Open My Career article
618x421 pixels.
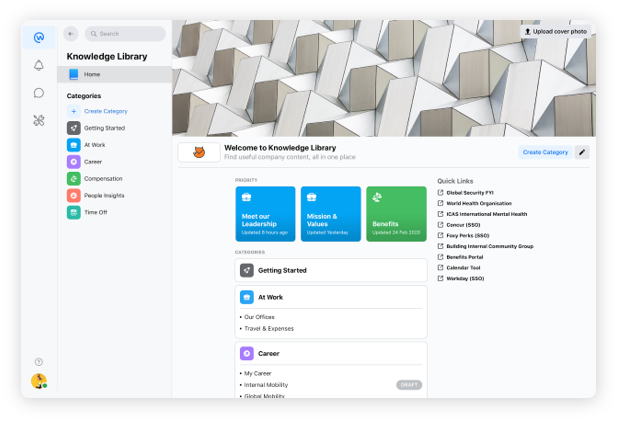pyautogui.click(x=258, y=373)
